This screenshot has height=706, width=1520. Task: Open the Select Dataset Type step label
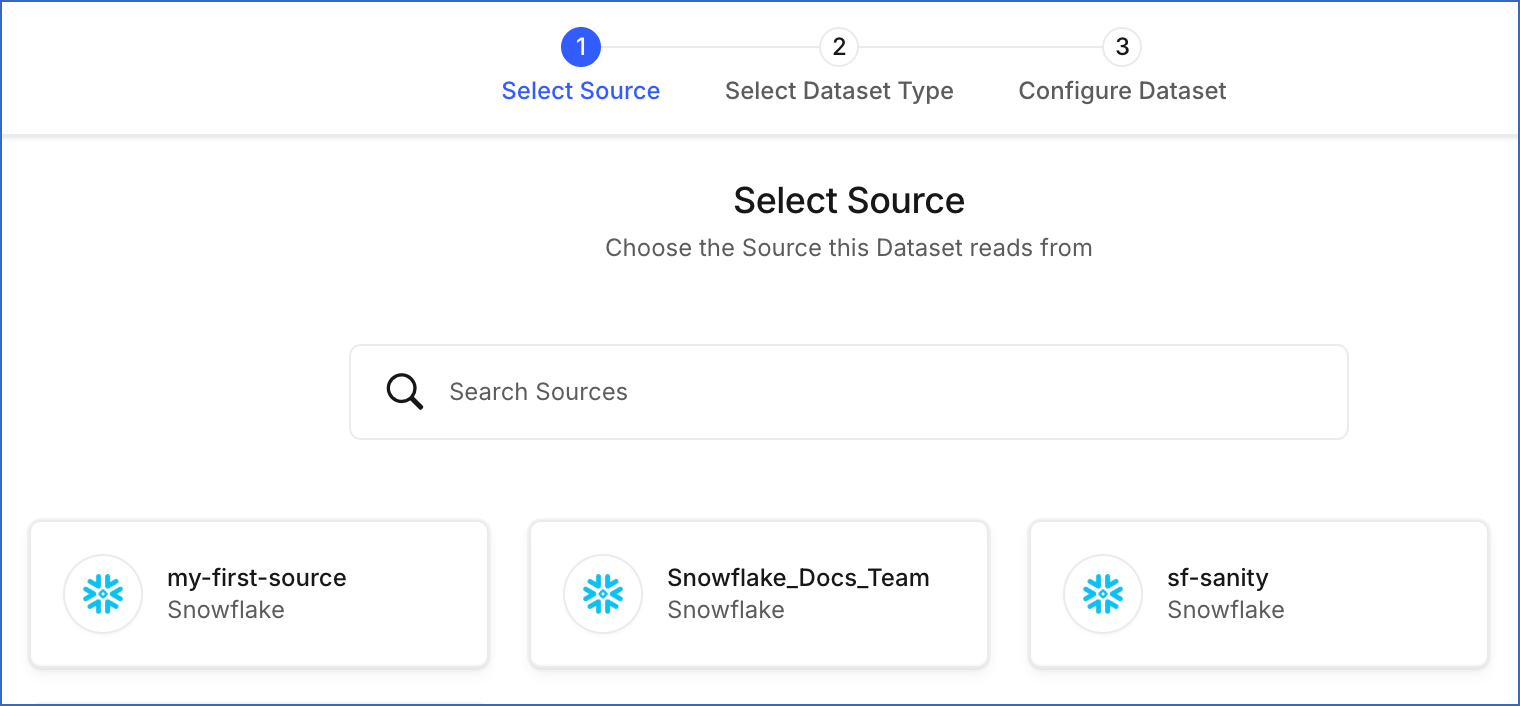coord(839,91)
